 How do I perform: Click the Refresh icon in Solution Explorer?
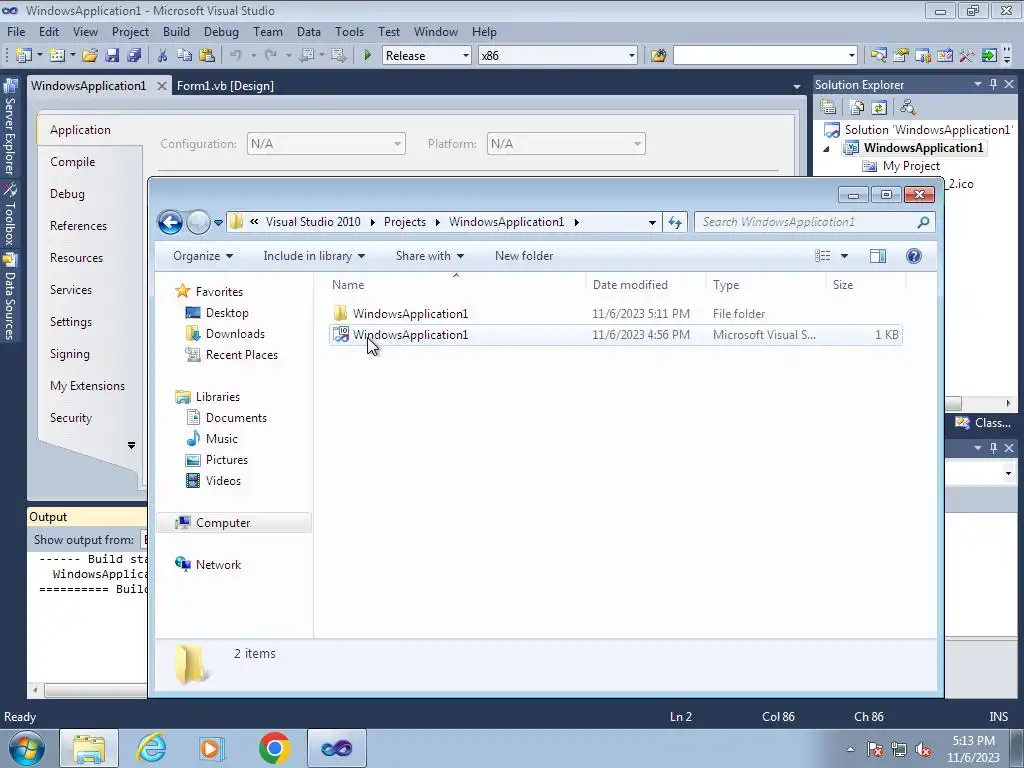coord(879,107)
